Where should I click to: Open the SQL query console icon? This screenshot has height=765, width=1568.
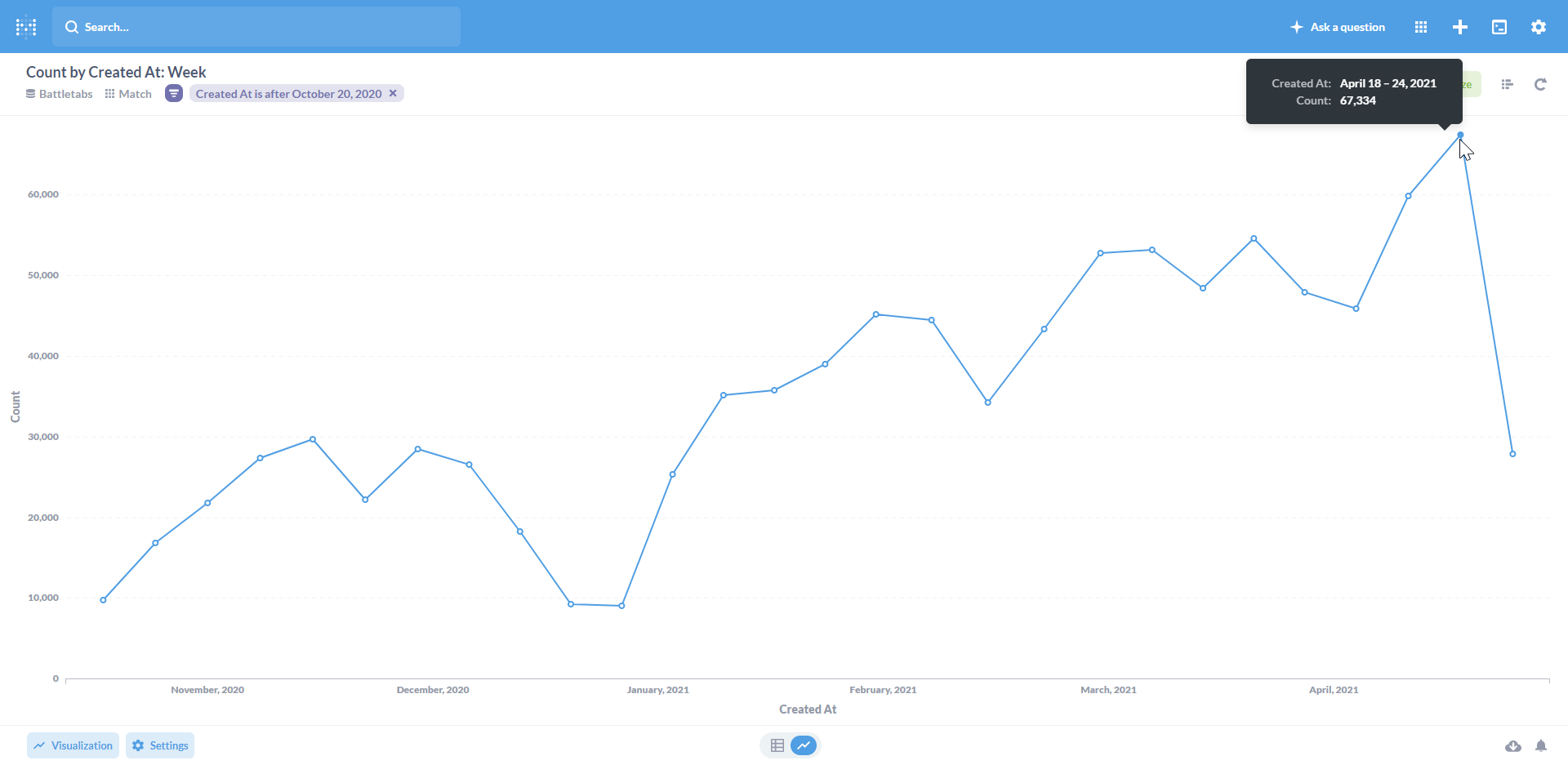[x=1499, y=27]
